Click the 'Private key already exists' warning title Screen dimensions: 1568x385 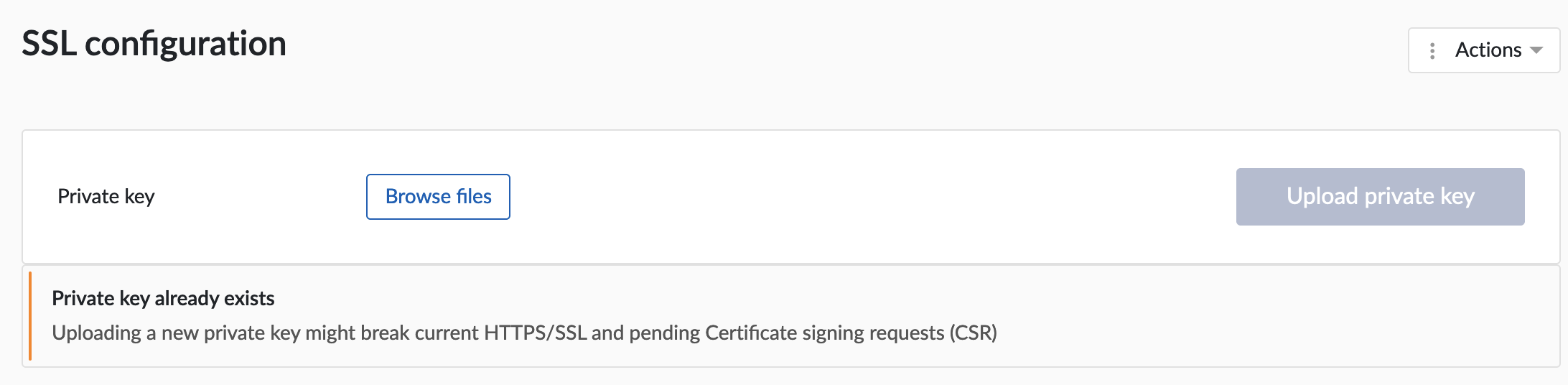pos(163,298)
